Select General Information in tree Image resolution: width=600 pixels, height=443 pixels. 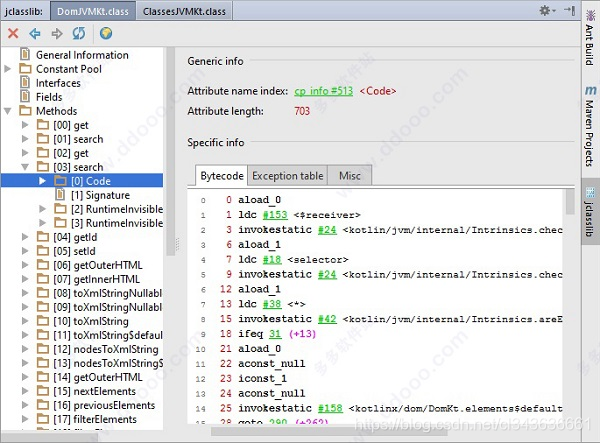[82, 55]
